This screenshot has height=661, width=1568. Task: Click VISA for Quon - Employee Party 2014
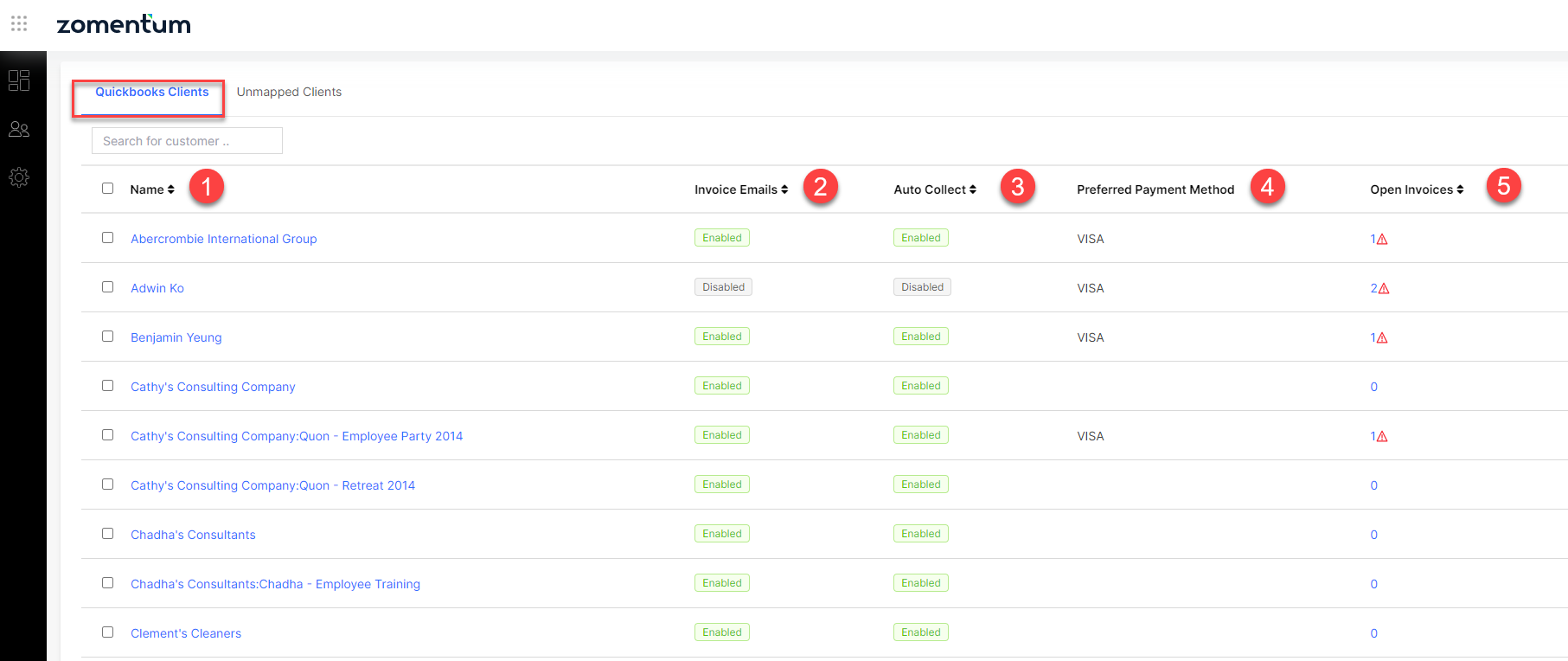click(x=1090, y=436)
